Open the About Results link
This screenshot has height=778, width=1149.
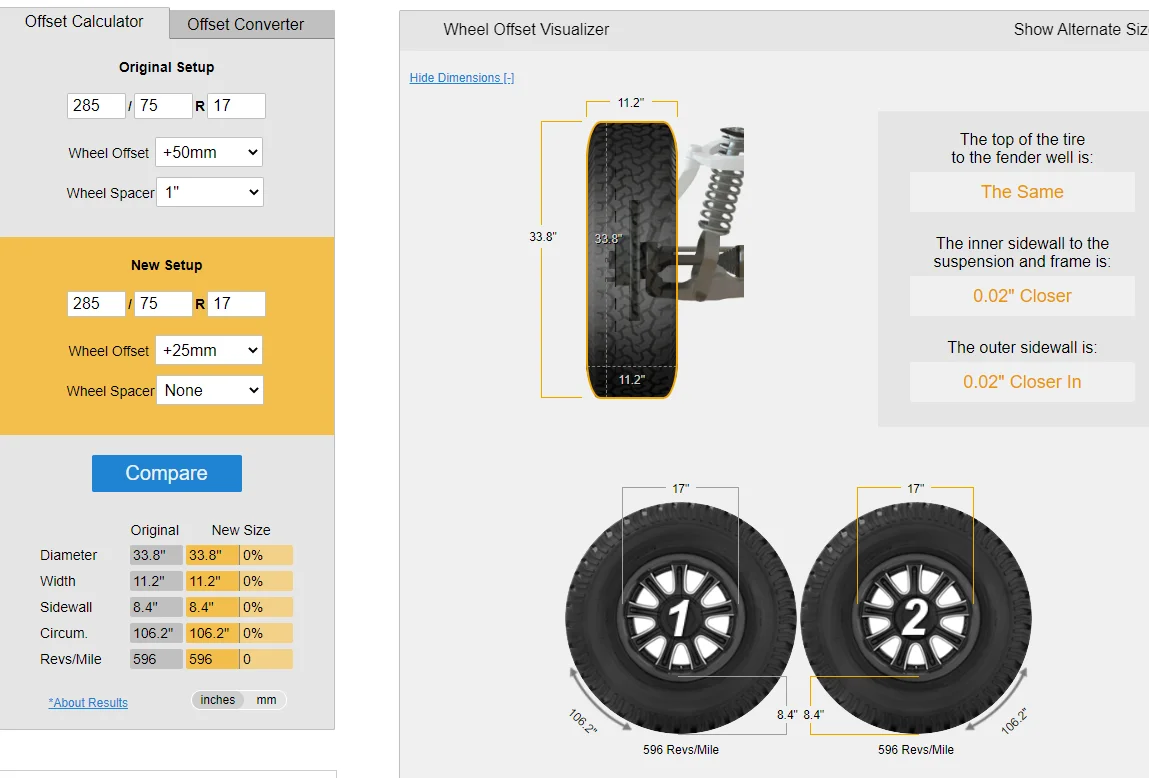88,703
